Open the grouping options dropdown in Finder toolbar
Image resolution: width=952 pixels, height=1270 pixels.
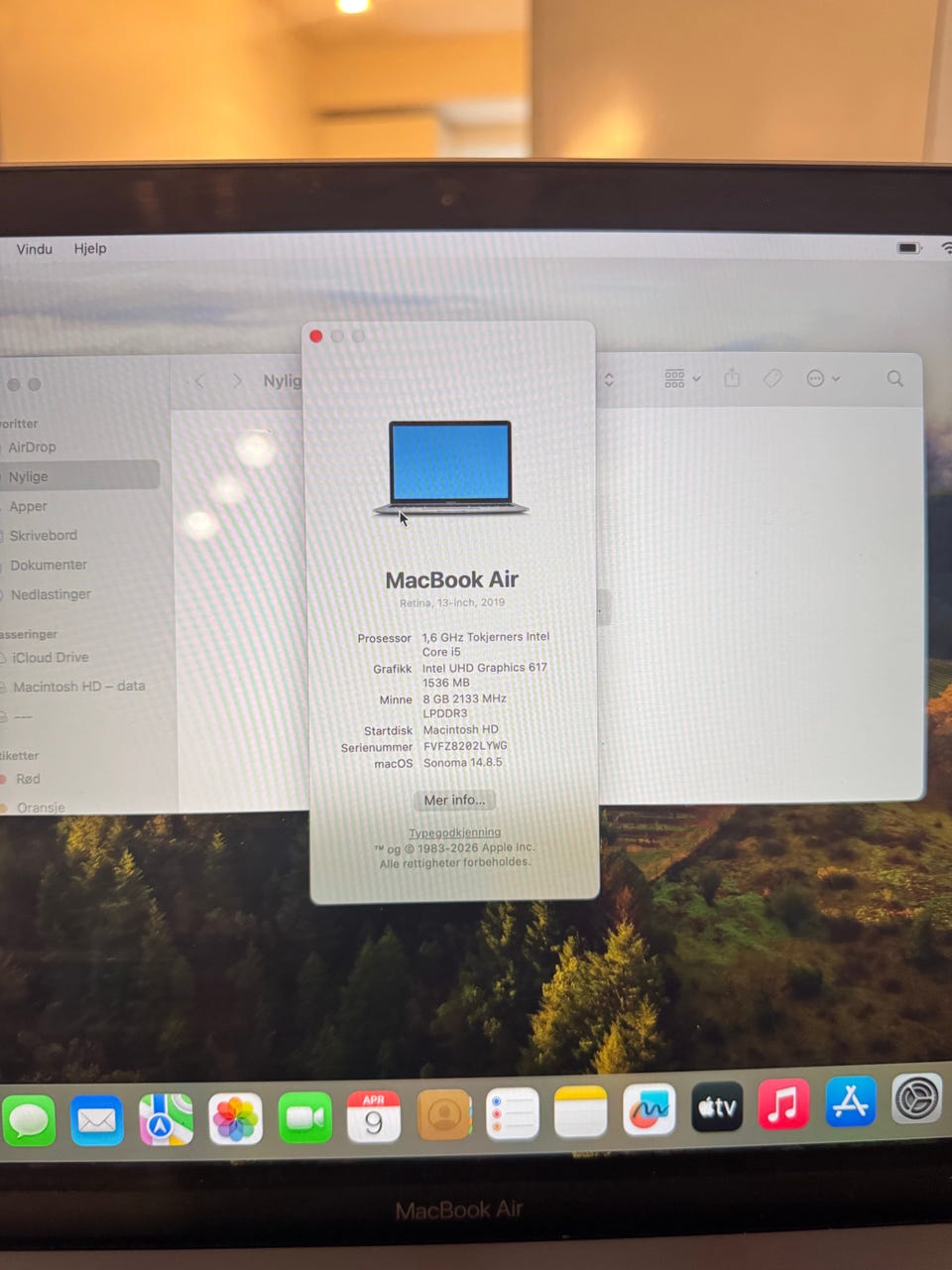click(682, 378)
